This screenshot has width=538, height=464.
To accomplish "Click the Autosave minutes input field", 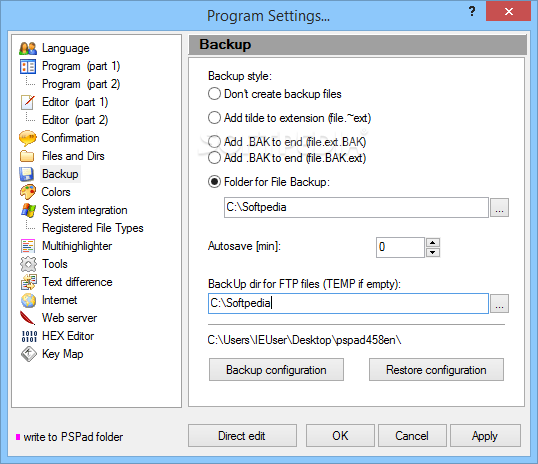I will pyautogui.click(x=400, y=247).
